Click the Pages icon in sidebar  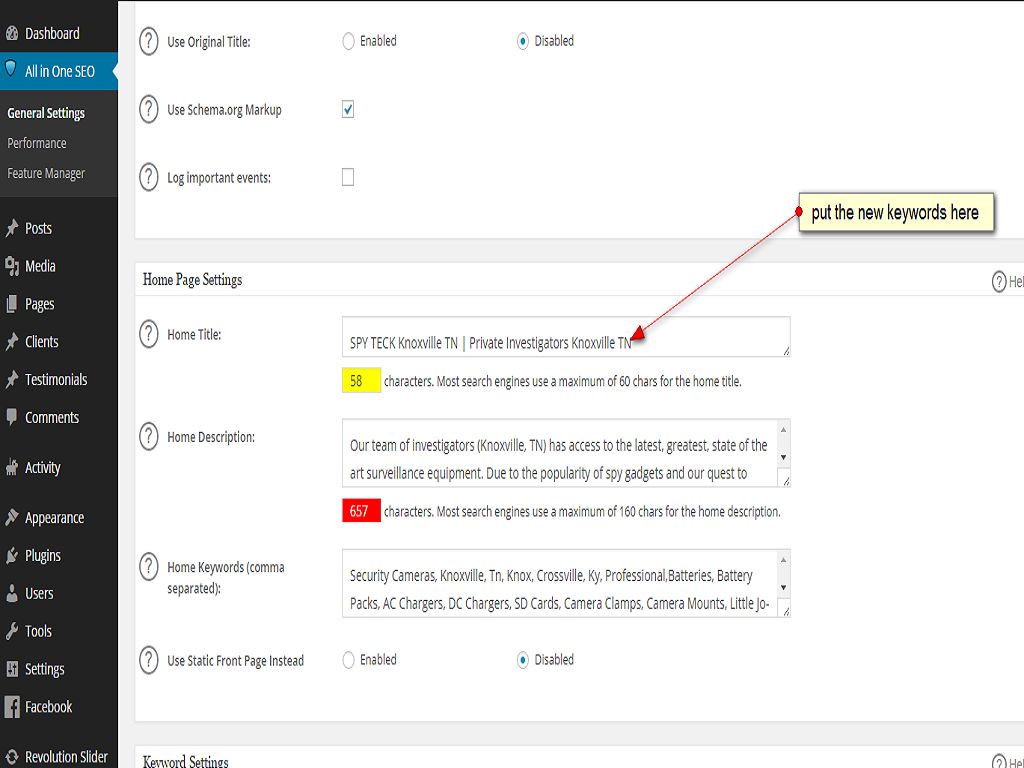pyautogui.click(x=12, y=304)
